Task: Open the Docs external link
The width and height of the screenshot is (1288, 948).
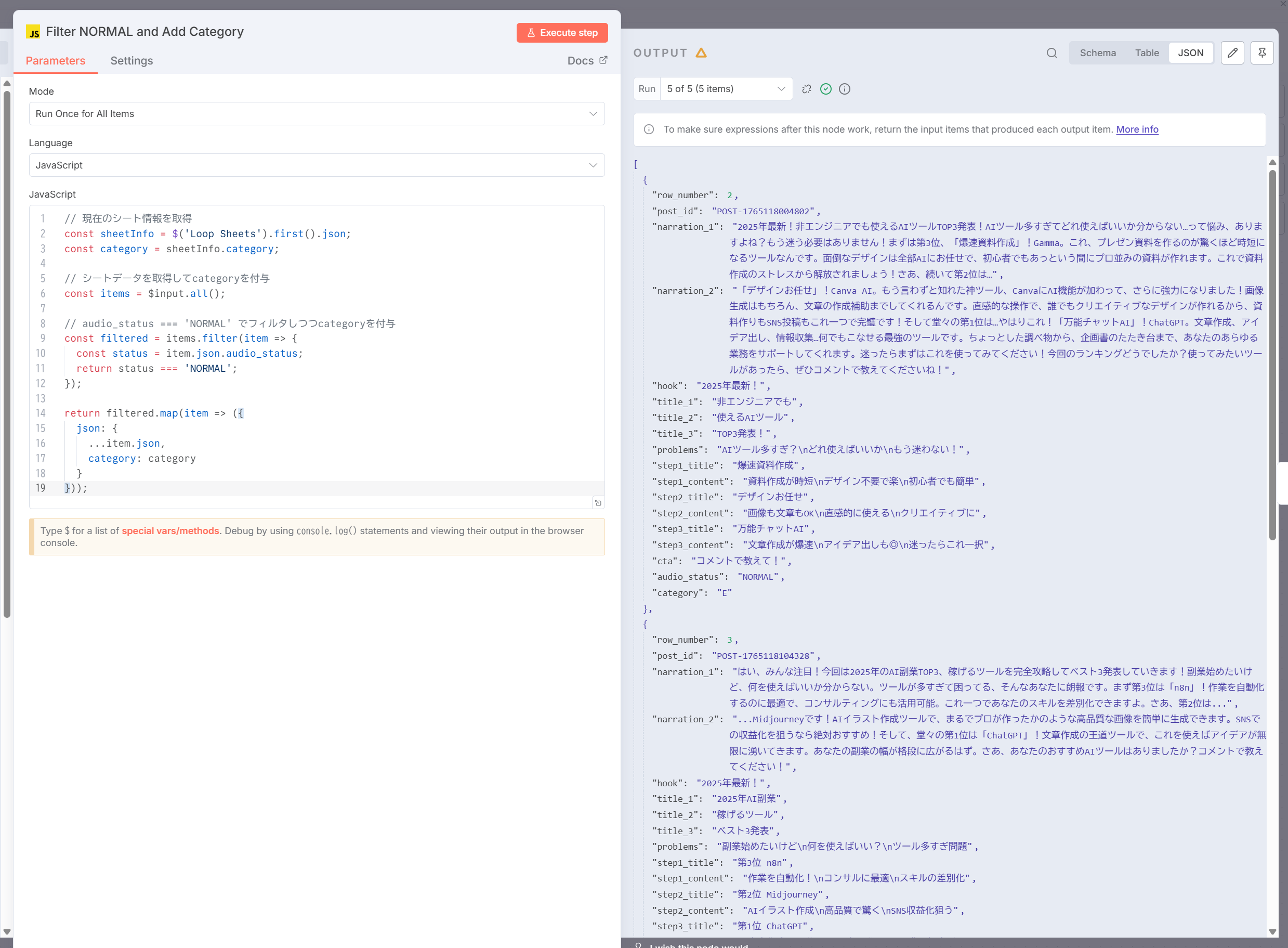Action: (587, 61)
